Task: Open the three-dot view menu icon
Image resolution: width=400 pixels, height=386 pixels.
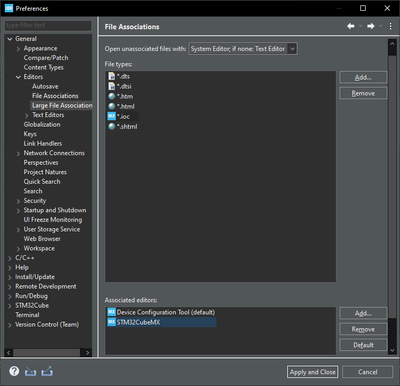Action: point(390,26)
